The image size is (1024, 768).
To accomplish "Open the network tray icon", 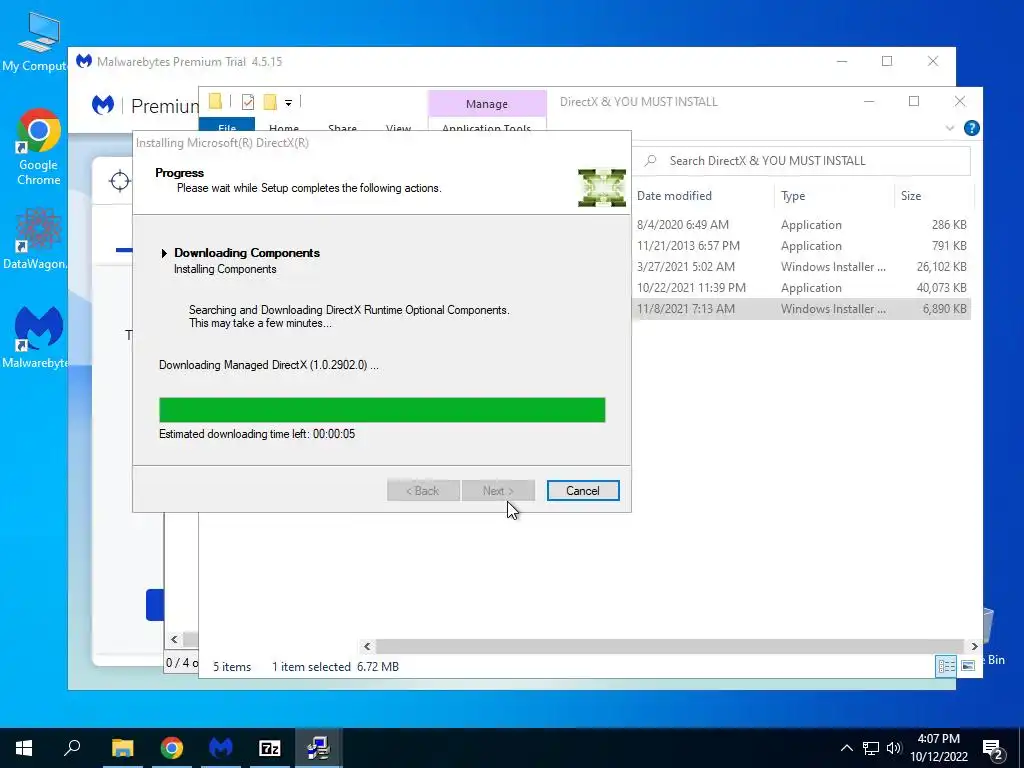I will [871, 748].
